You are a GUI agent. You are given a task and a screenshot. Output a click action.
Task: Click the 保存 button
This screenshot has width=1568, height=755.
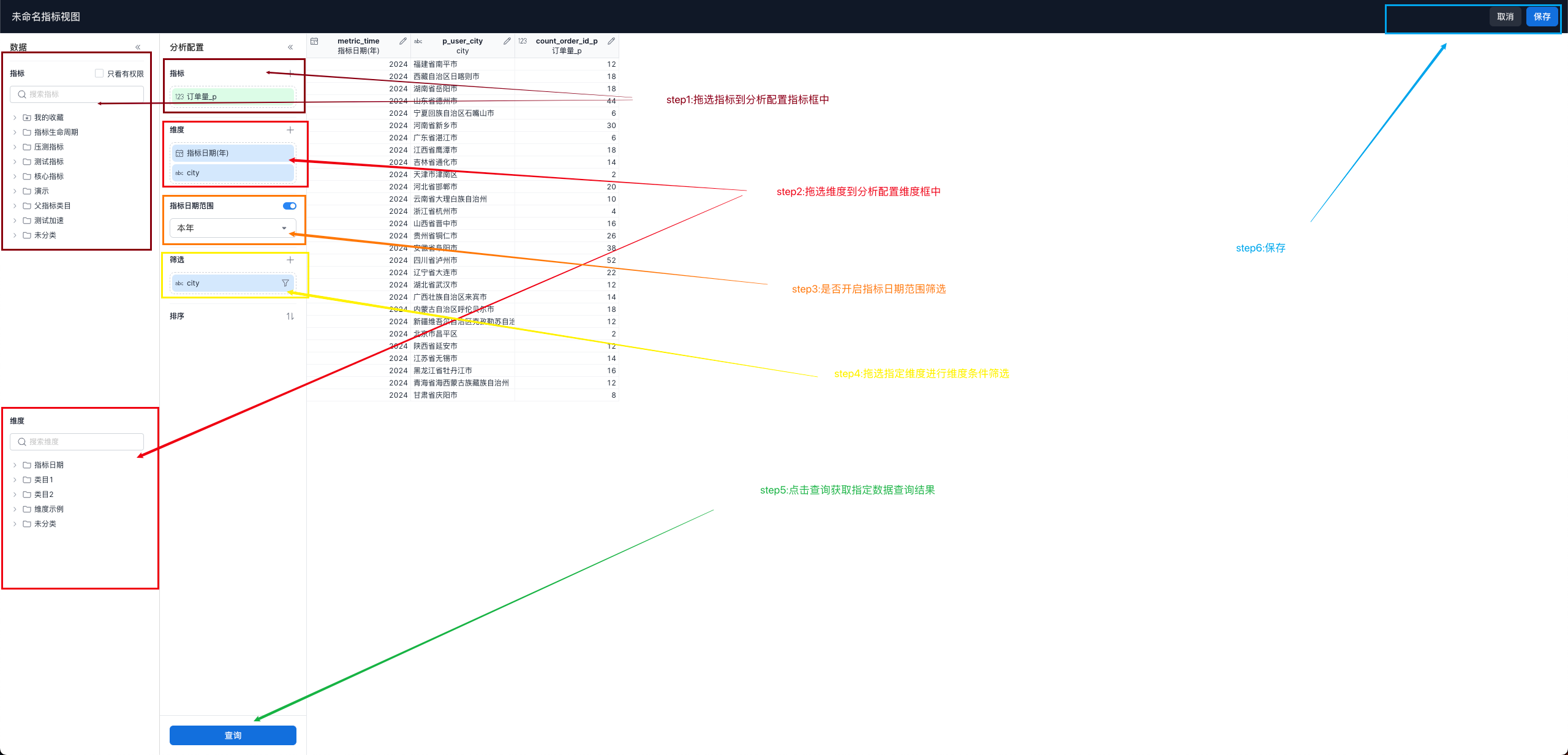(1542, 17)
